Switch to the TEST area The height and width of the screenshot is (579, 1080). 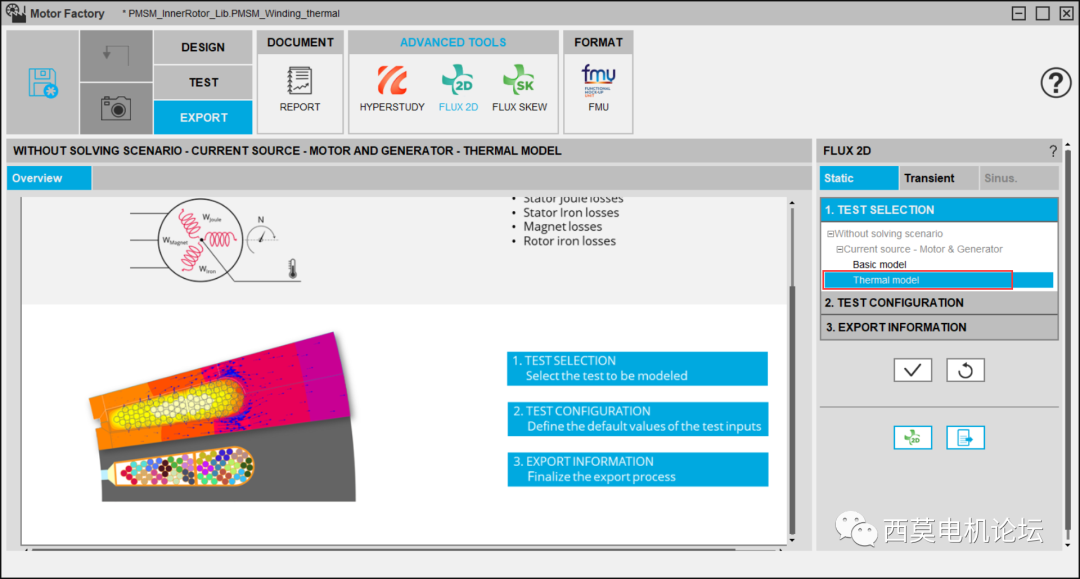[x=202, y=83]
